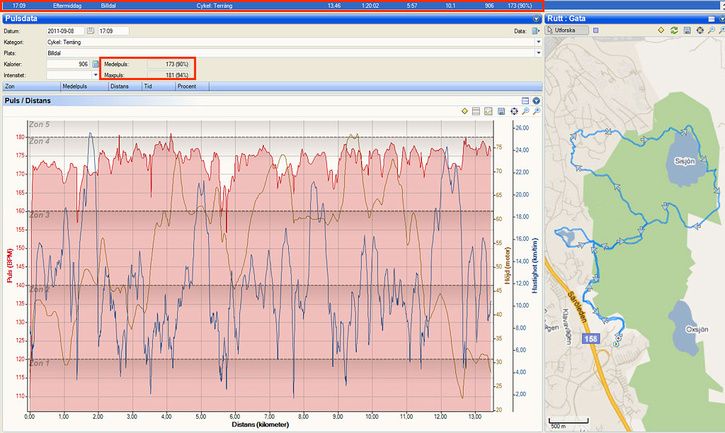
Task: Click the yellow diamond chart icon
Action: tap(464, 111)
